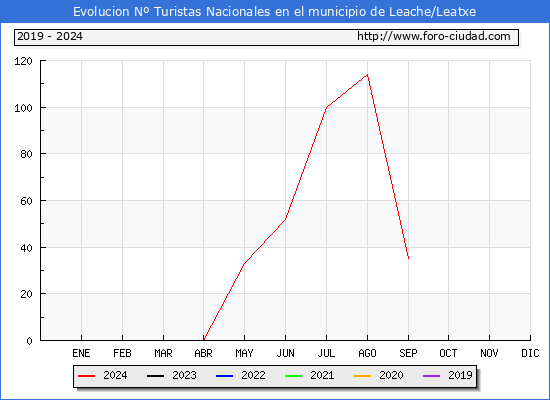This screenshot has height=400, width=550.
Task: Click the 20 value on the y-axis
Action: click(x=26, y=294)
